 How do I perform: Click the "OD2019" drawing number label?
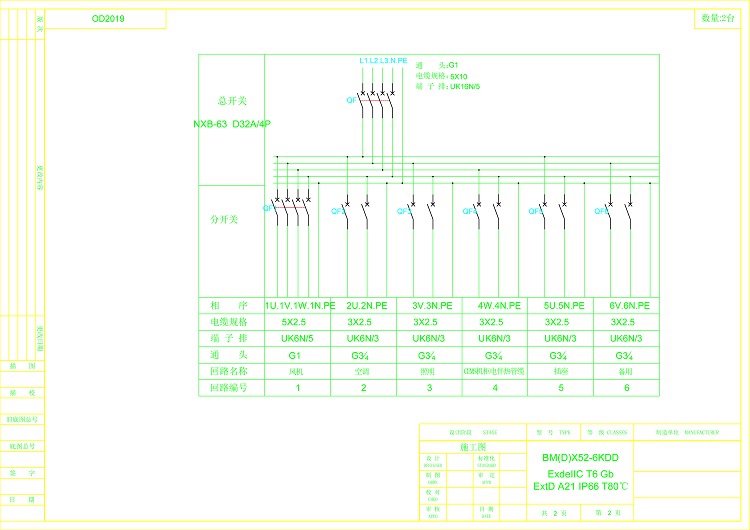click(x=108, y=19)
